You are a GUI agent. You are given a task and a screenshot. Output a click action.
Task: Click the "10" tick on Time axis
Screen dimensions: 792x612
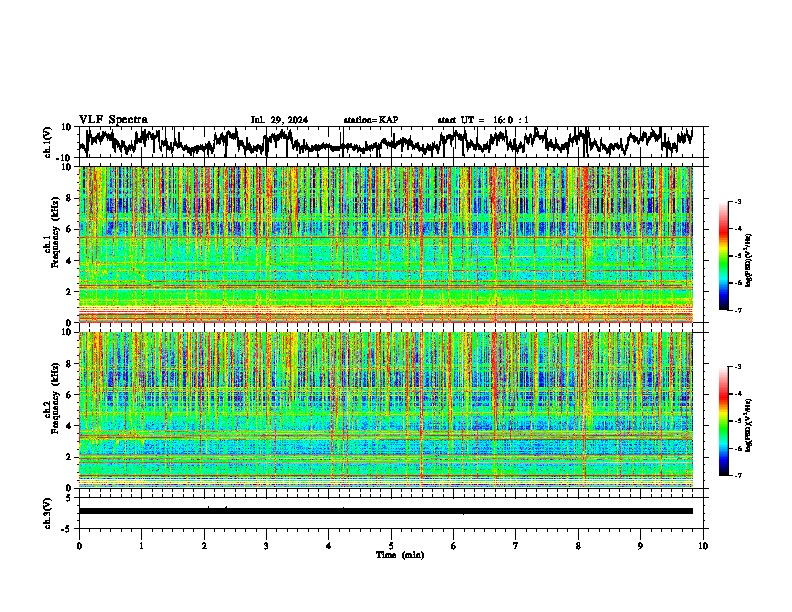click(703, 546)
